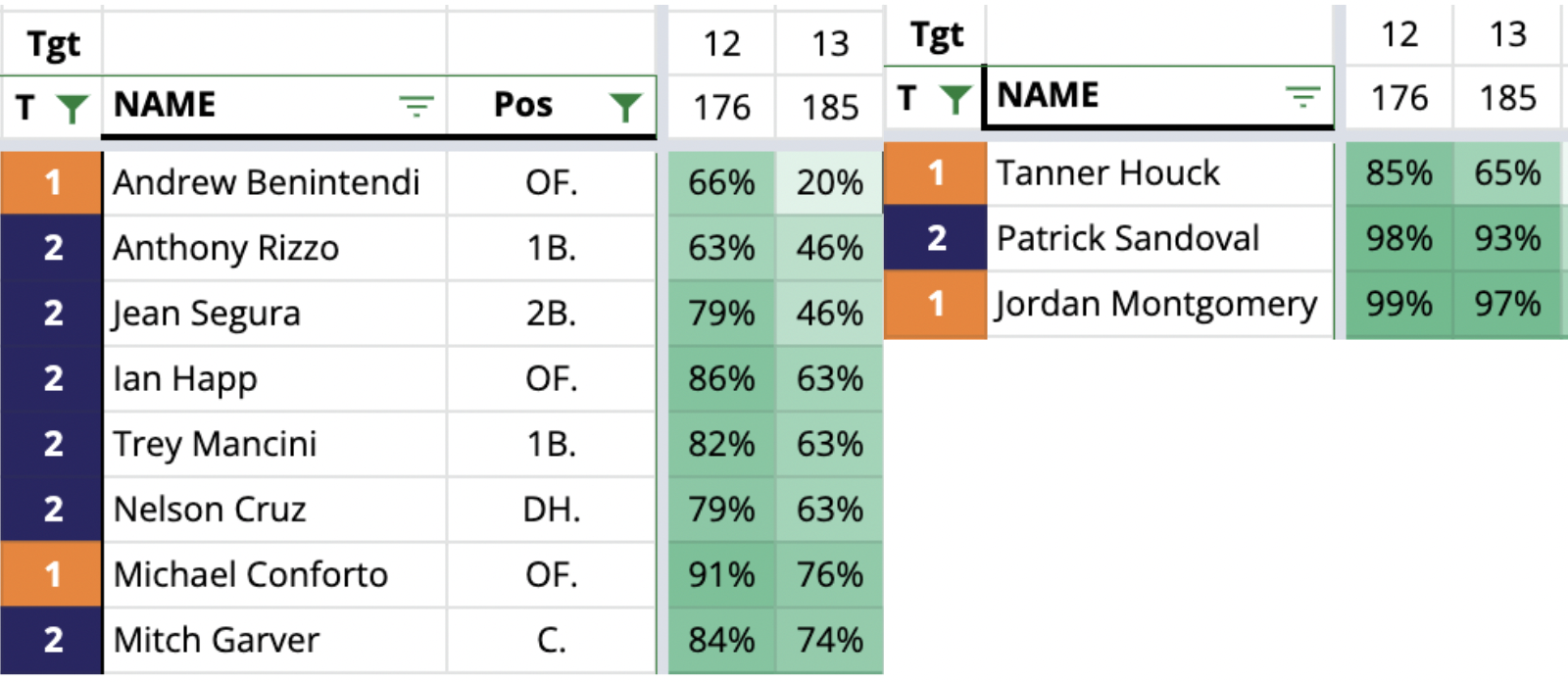Open the NAME filter in hitters table
The image size is (1568, 682).
[416, 105]
